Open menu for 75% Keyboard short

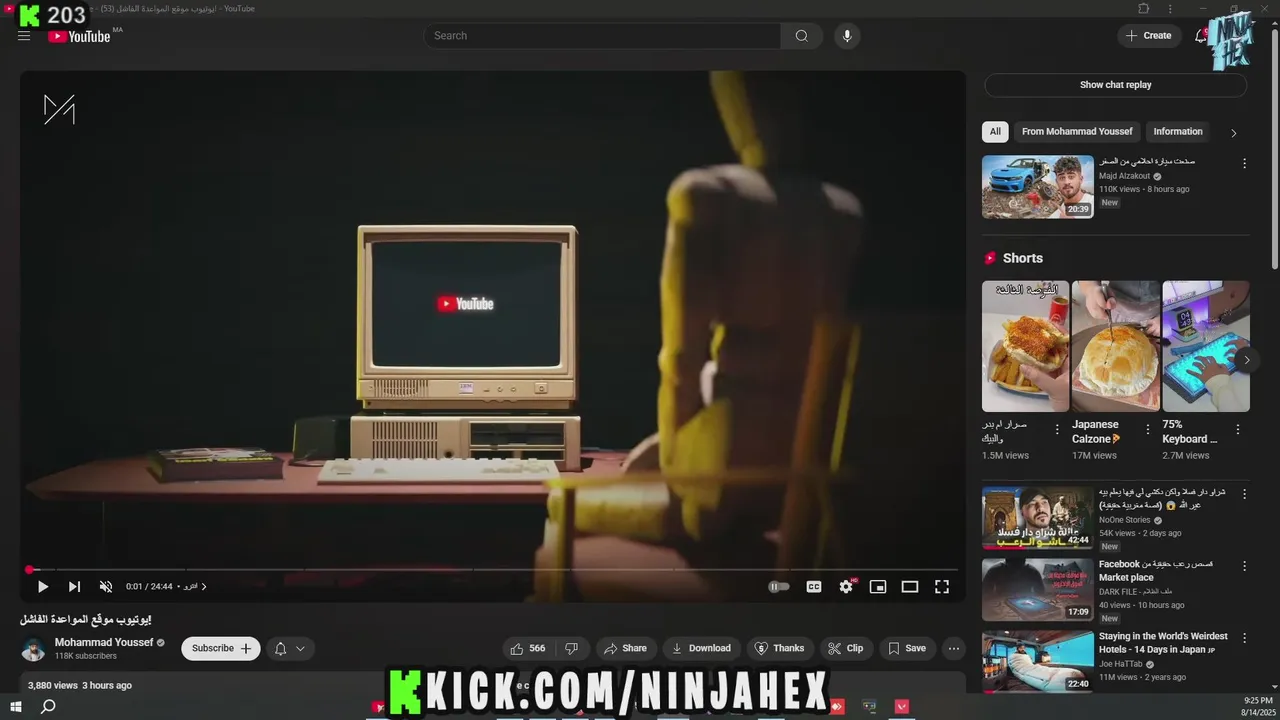(x=1237, y=429)
